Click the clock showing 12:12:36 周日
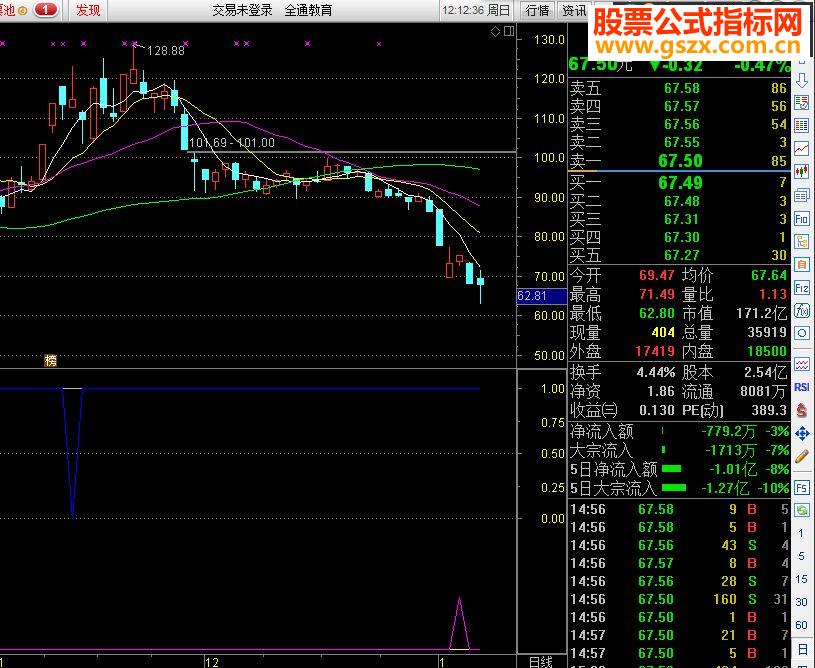 point(476,10)
